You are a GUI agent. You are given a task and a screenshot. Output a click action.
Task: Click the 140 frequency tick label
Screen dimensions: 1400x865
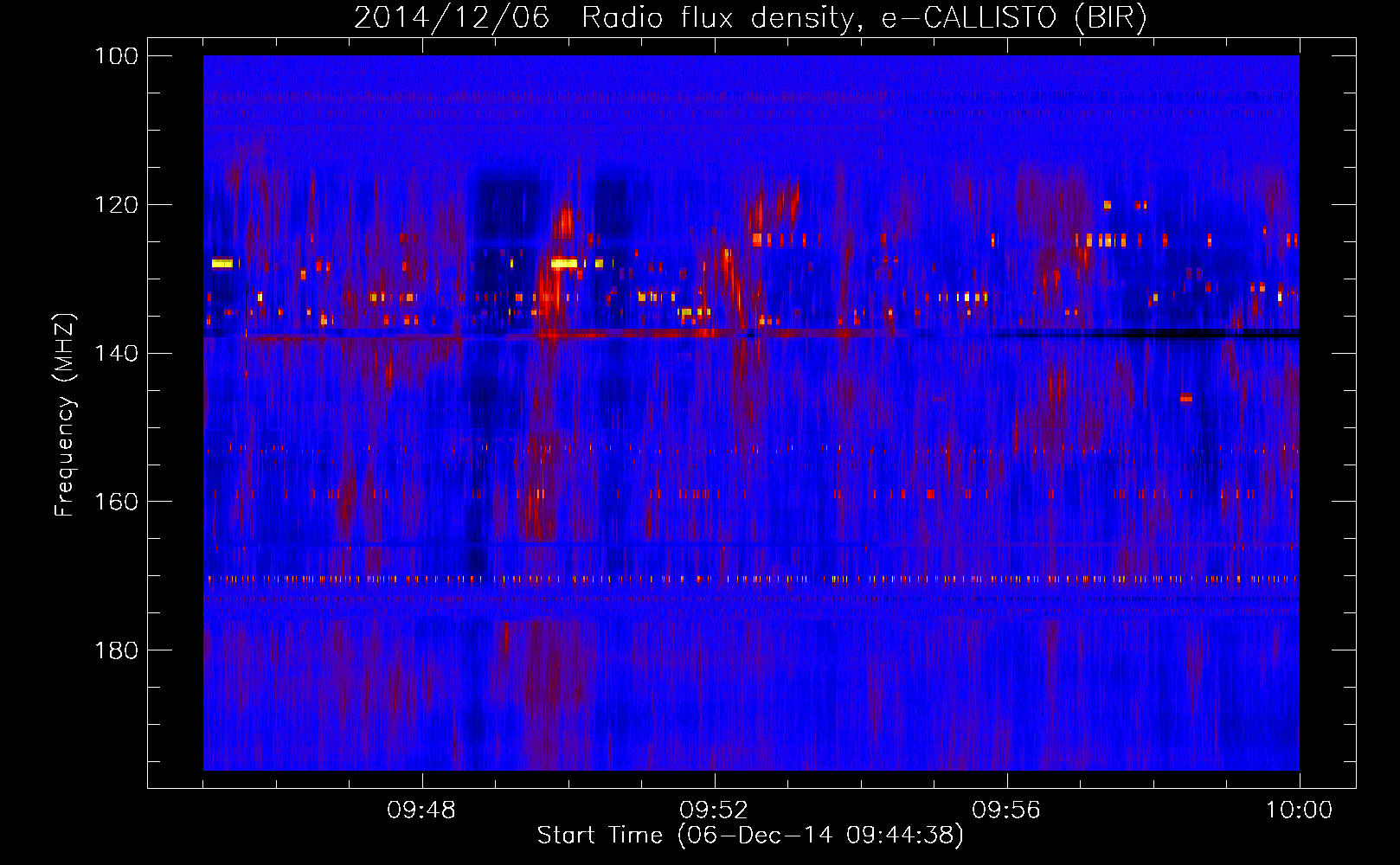pos(117,353)
